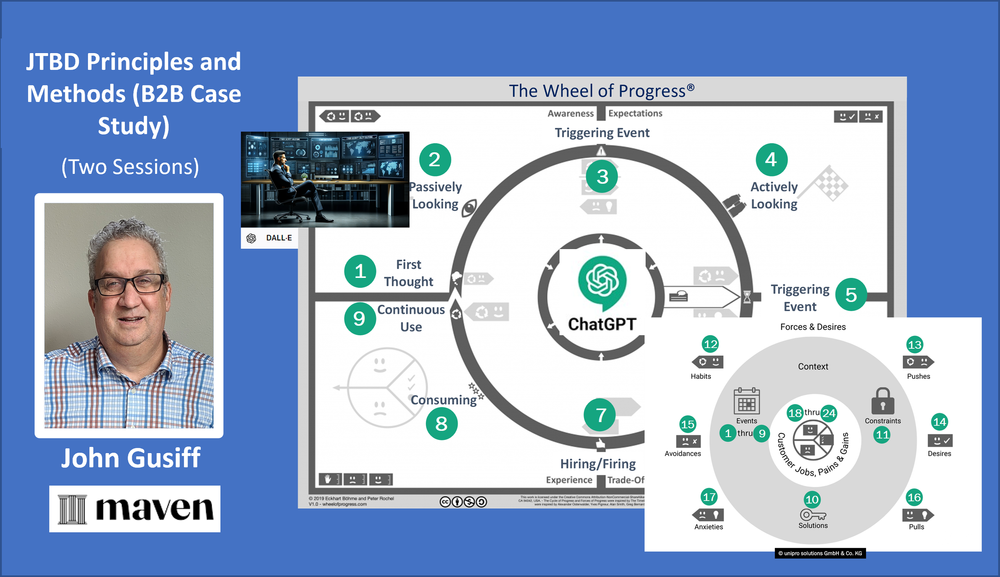The width and height of the screenshot is (1000, 577).
Task: Switch to the Expectations tab
Action: click(x=635, y=113)
